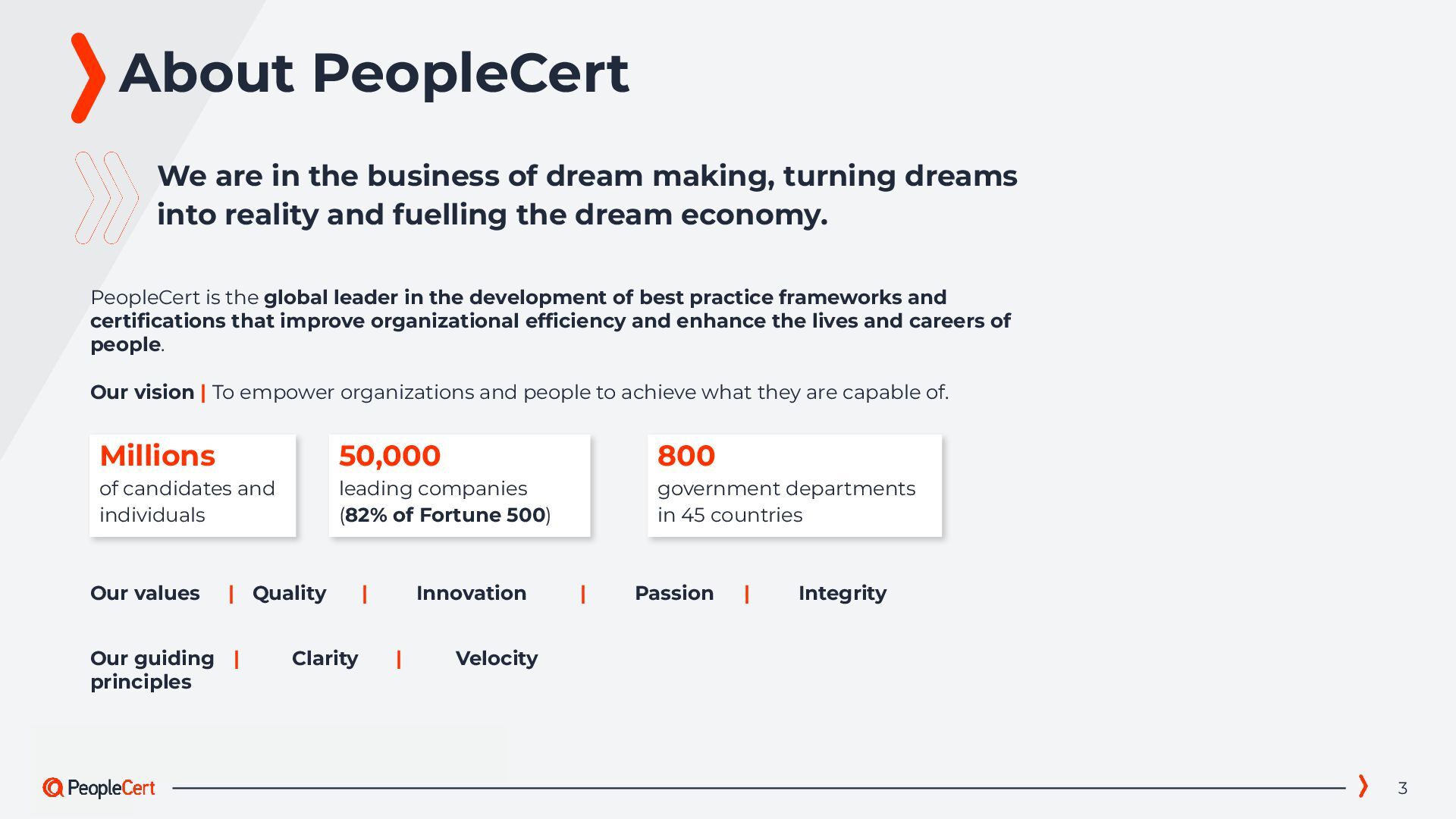Click the Clarity guiding principle
Image resolution: width=1456 pixels, height=819 pixels.
click(325, 658)
